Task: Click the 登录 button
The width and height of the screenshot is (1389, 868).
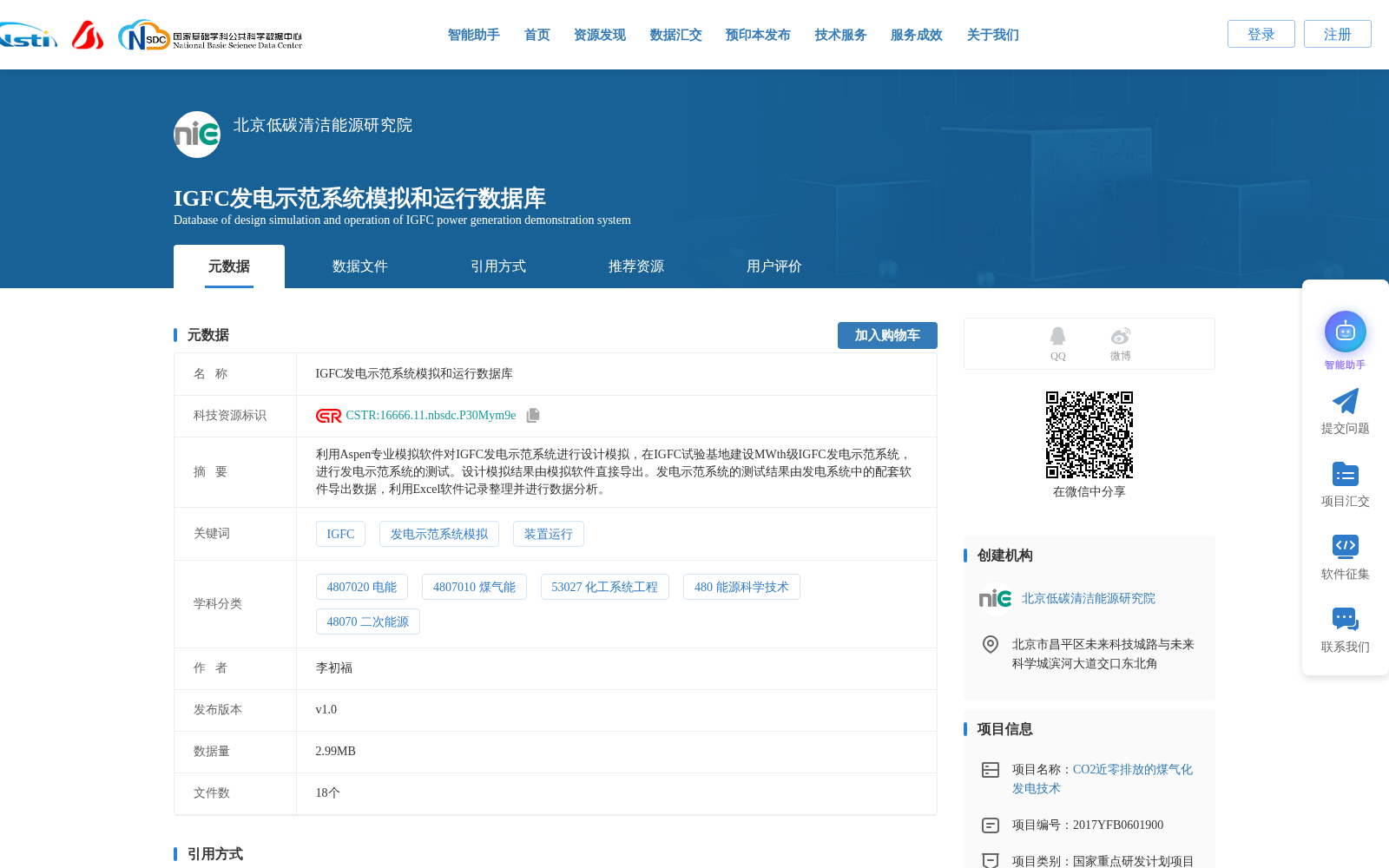Action: pos(1261,34)
